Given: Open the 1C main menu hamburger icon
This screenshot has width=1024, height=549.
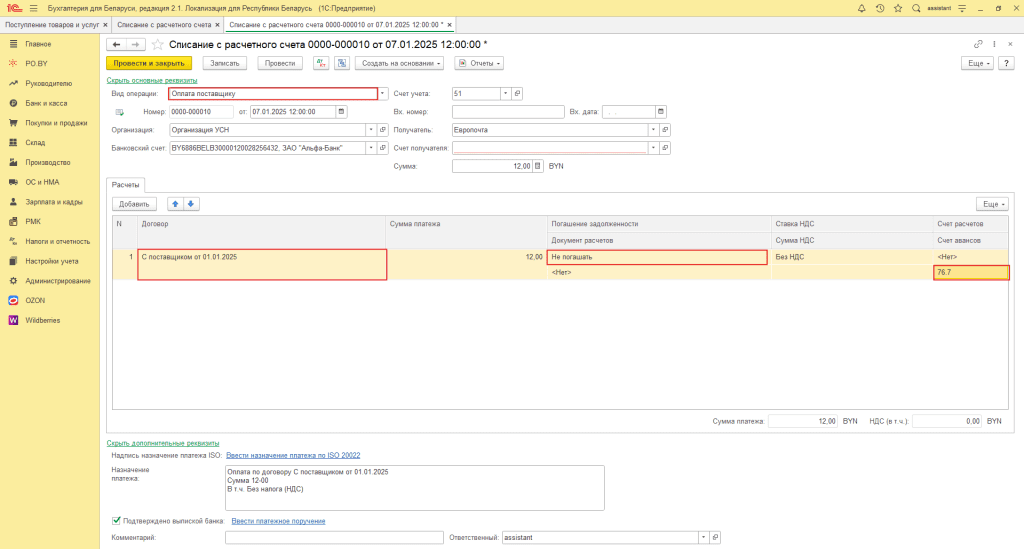Looking at the screenshot, I should 34,8.
